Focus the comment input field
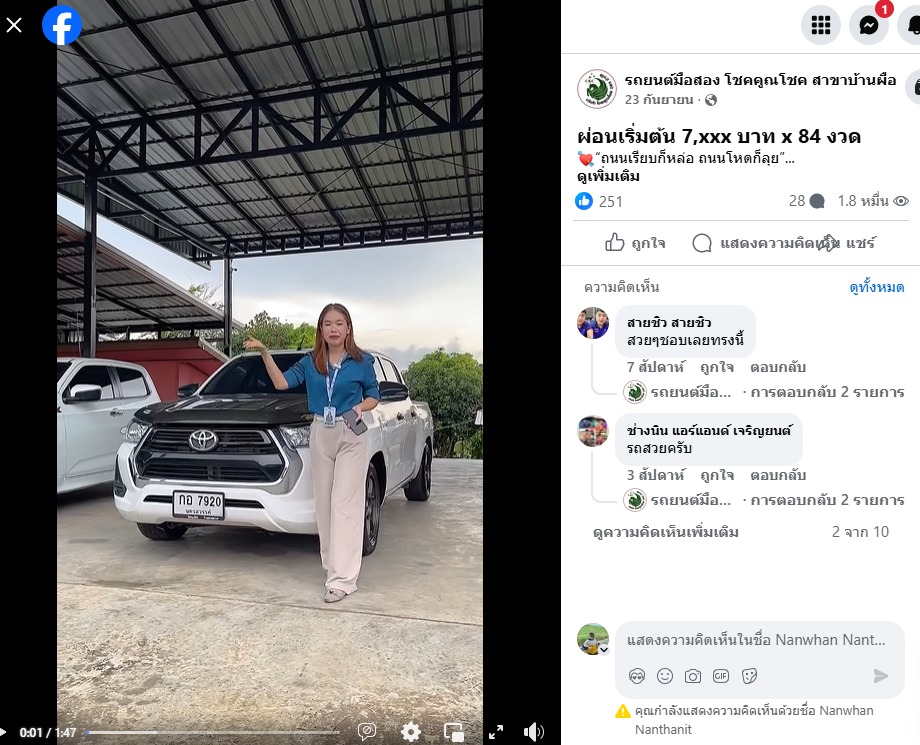Viewport: 920px width, 745px height. 760,640
